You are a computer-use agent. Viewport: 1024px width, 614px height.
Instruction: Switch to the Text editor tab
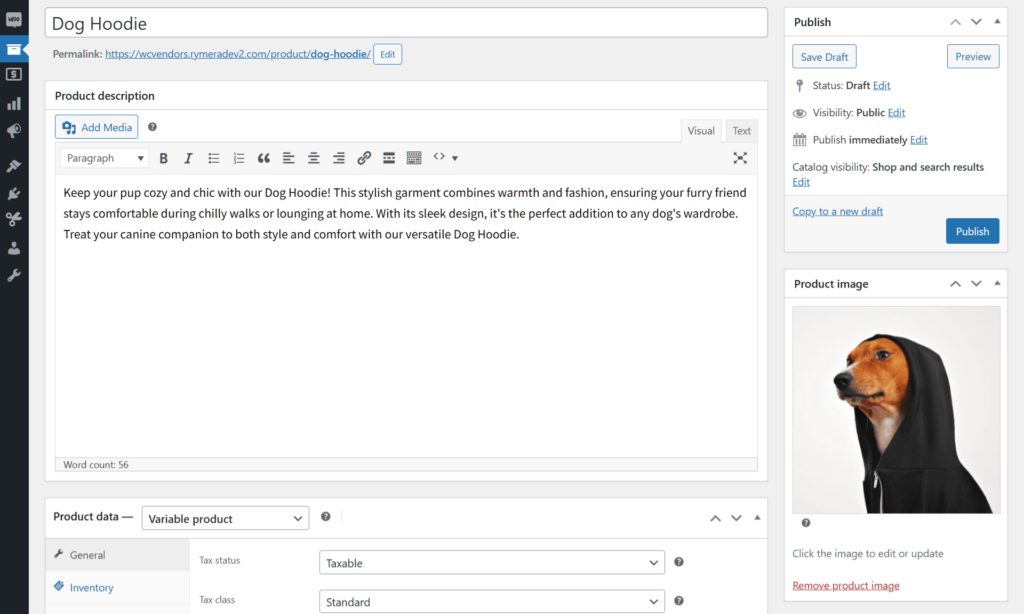[741, 131]
